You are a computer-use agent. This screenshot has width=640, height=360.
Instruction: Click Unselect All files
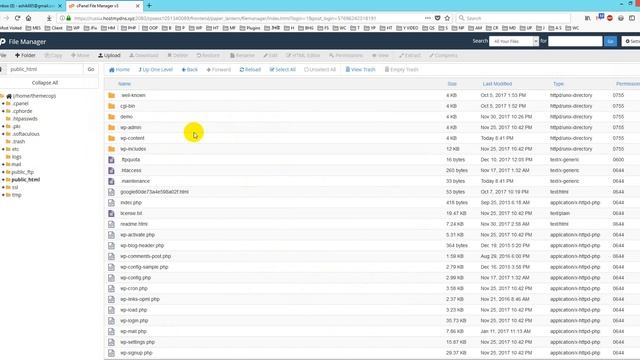click(x=320, y=70)
